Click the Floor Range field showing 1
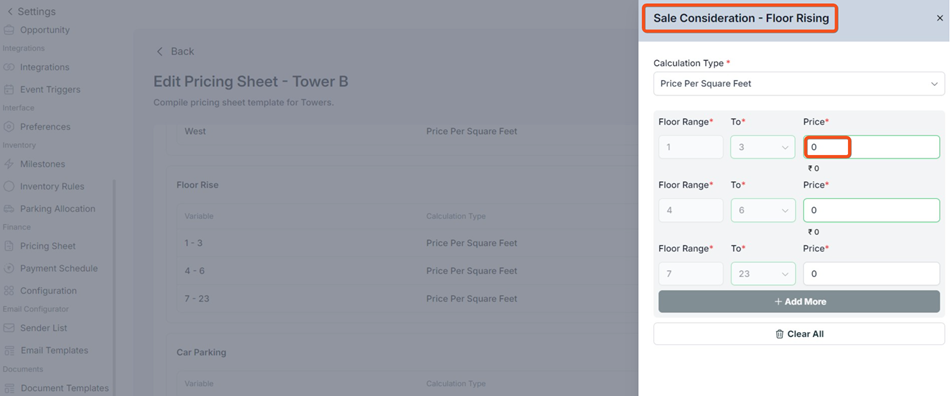 691,147
